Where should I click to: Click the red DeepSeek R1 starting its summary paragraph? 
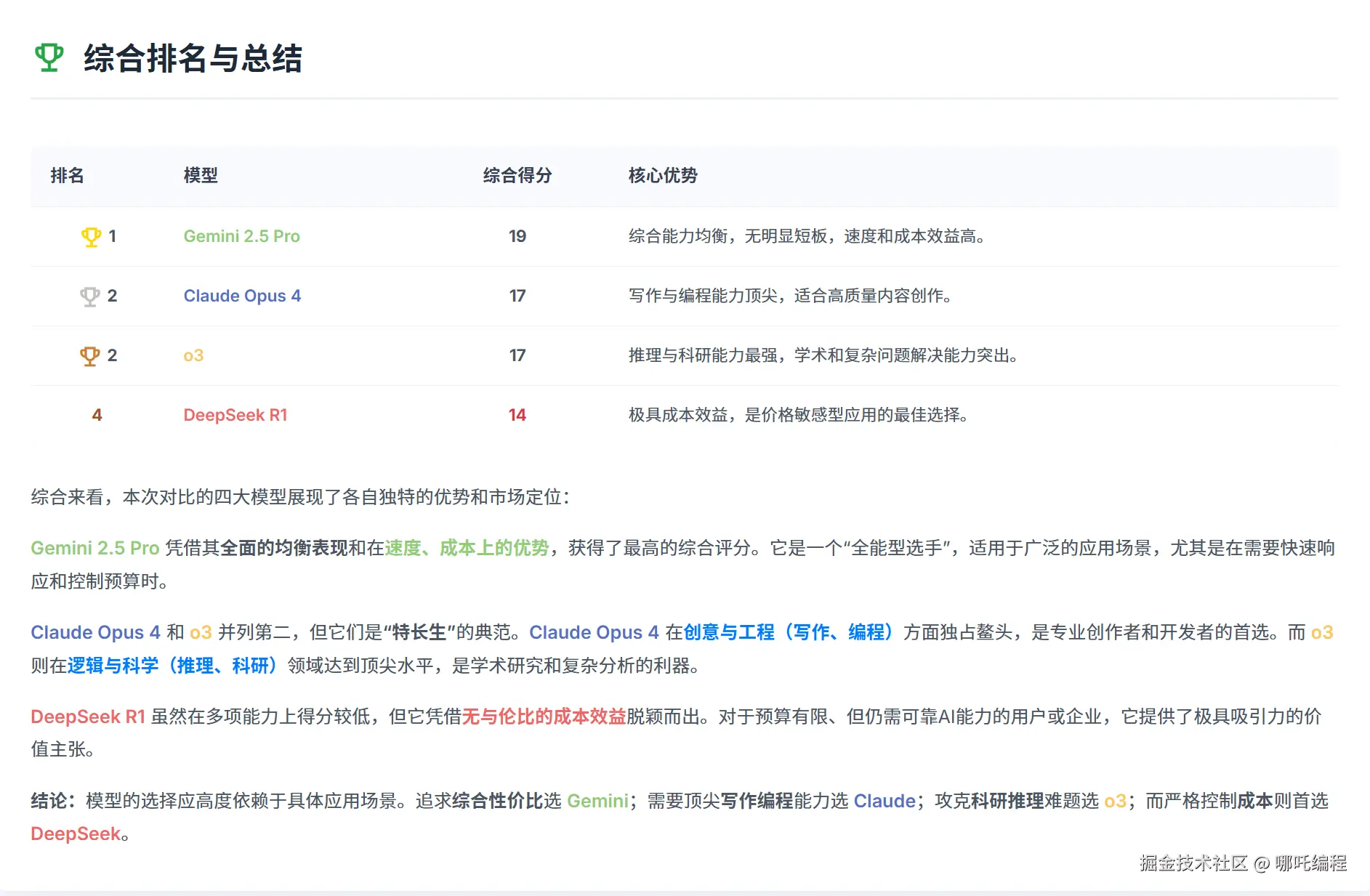click(x=88, y=717)
